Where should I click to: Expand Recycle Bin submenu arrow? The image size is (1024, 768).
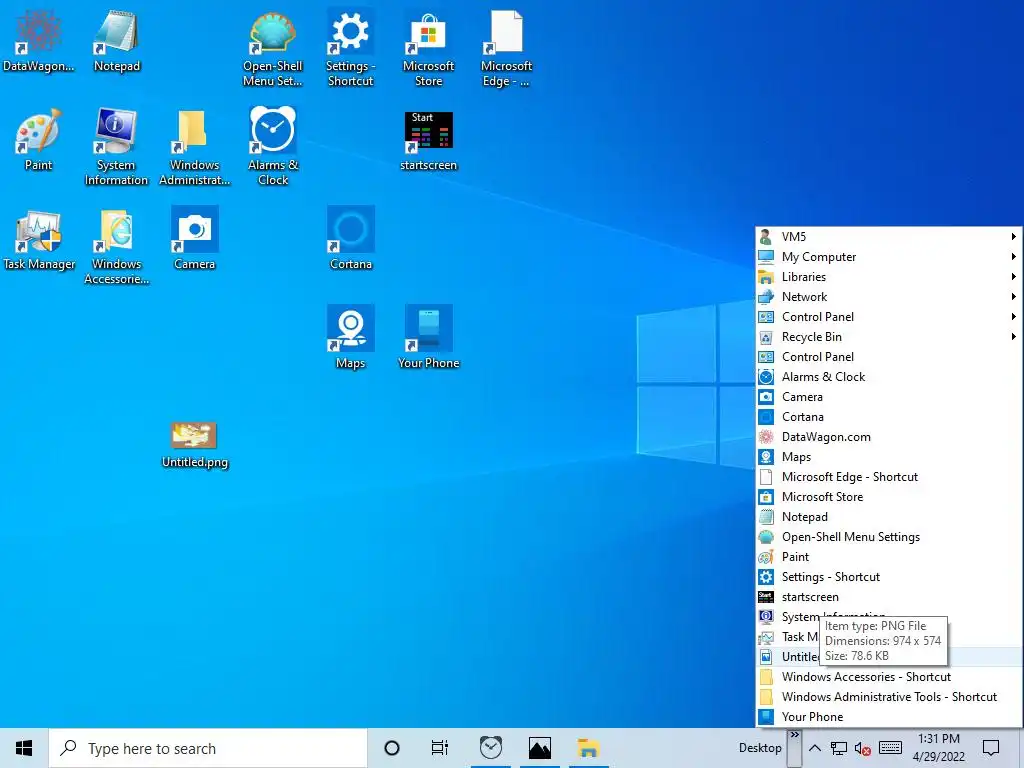click(1014, 337)
